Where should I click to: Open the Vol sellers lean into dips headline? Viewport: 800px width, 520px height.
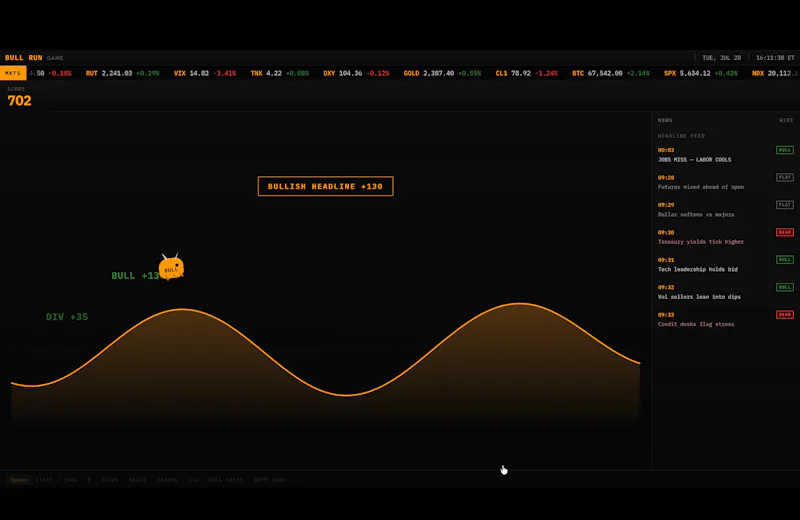click(x=699, y=297)
